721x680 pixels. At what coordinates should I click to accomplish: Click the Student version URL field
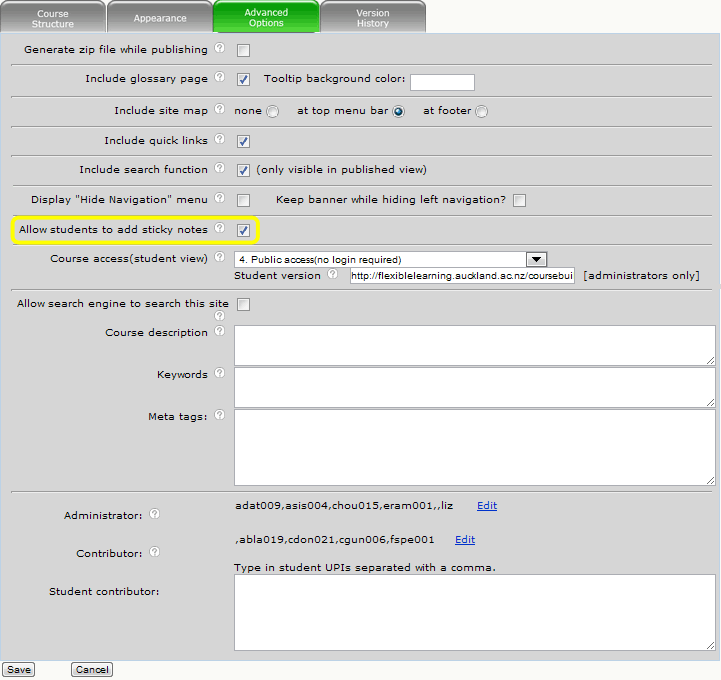pyautogui.click(x=462, y=275)
